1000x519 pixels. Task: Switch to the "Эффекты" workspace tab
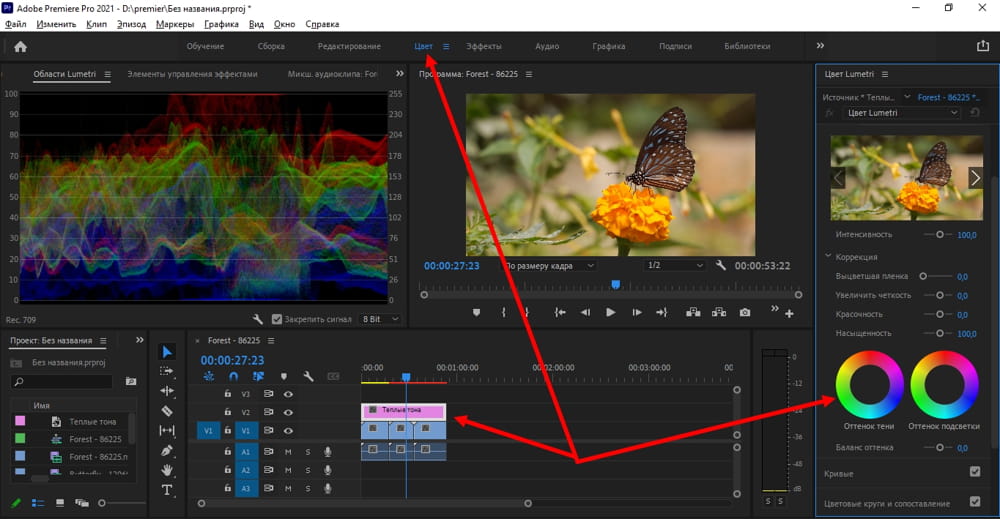click(x=484, y=46)
